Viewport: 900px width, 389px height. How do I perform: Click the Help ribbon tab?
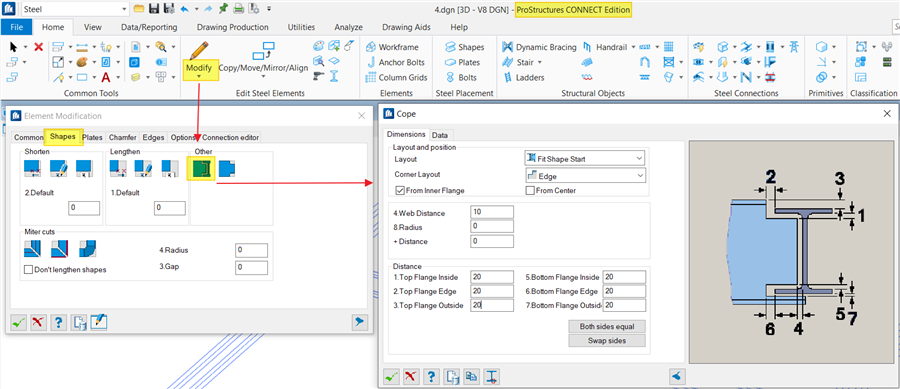click(x=459, y=27)
